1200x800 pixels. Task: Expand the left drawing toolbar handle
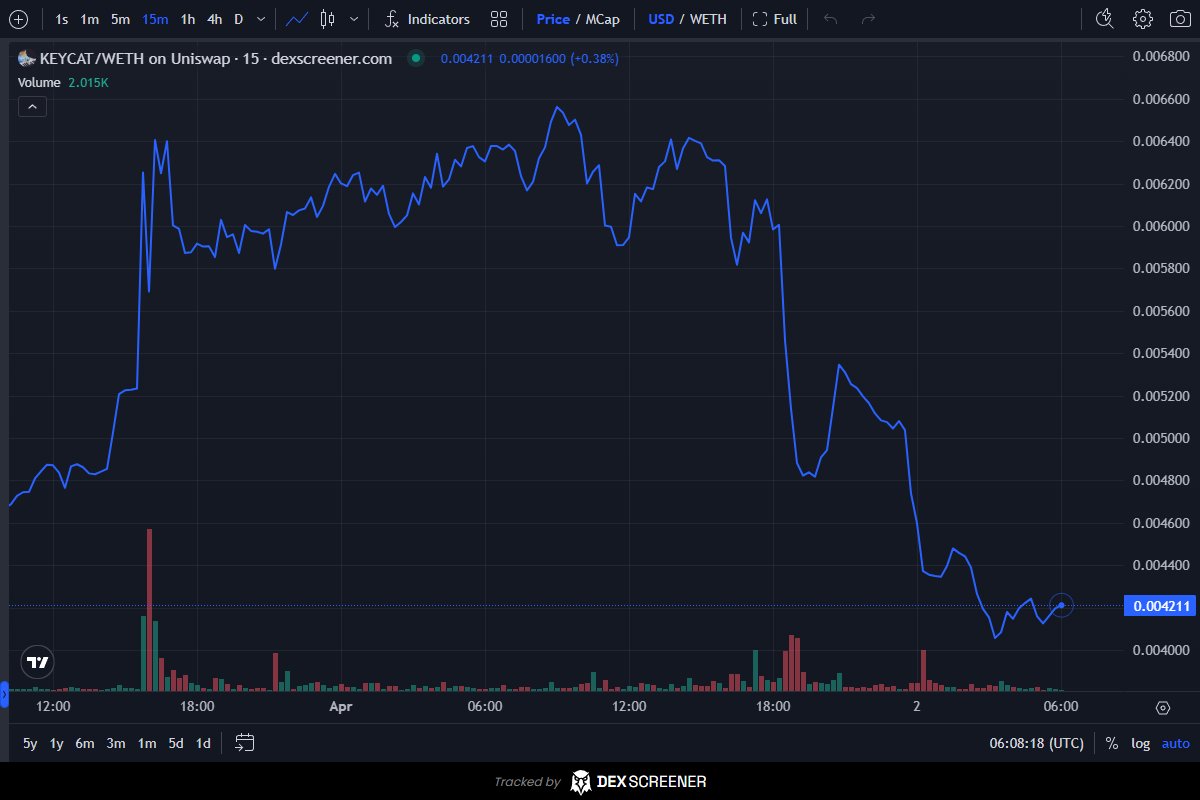tap(4, 692)
